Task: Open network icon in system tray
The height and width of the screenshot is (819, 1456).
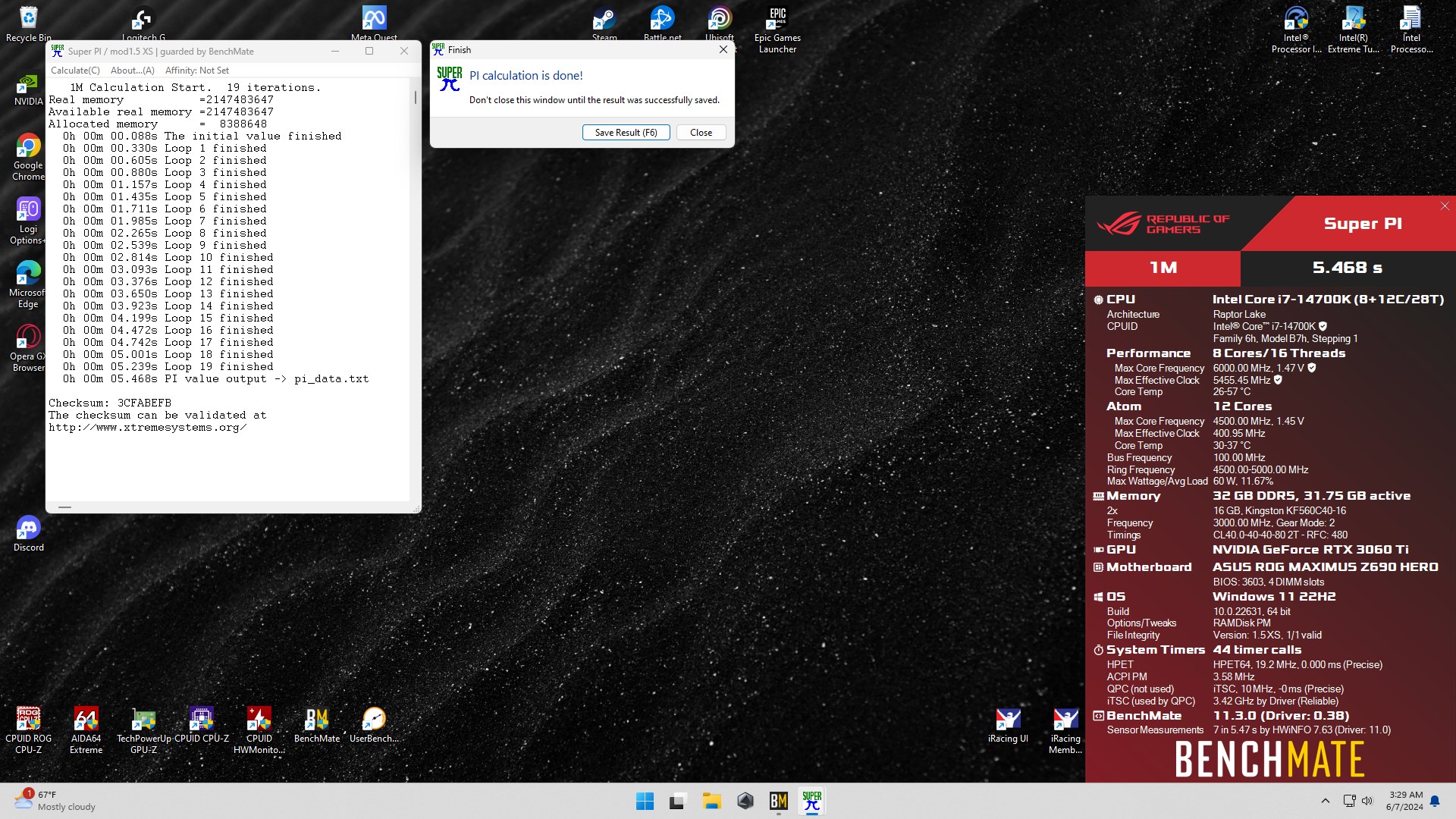Action: (1349, 801)
